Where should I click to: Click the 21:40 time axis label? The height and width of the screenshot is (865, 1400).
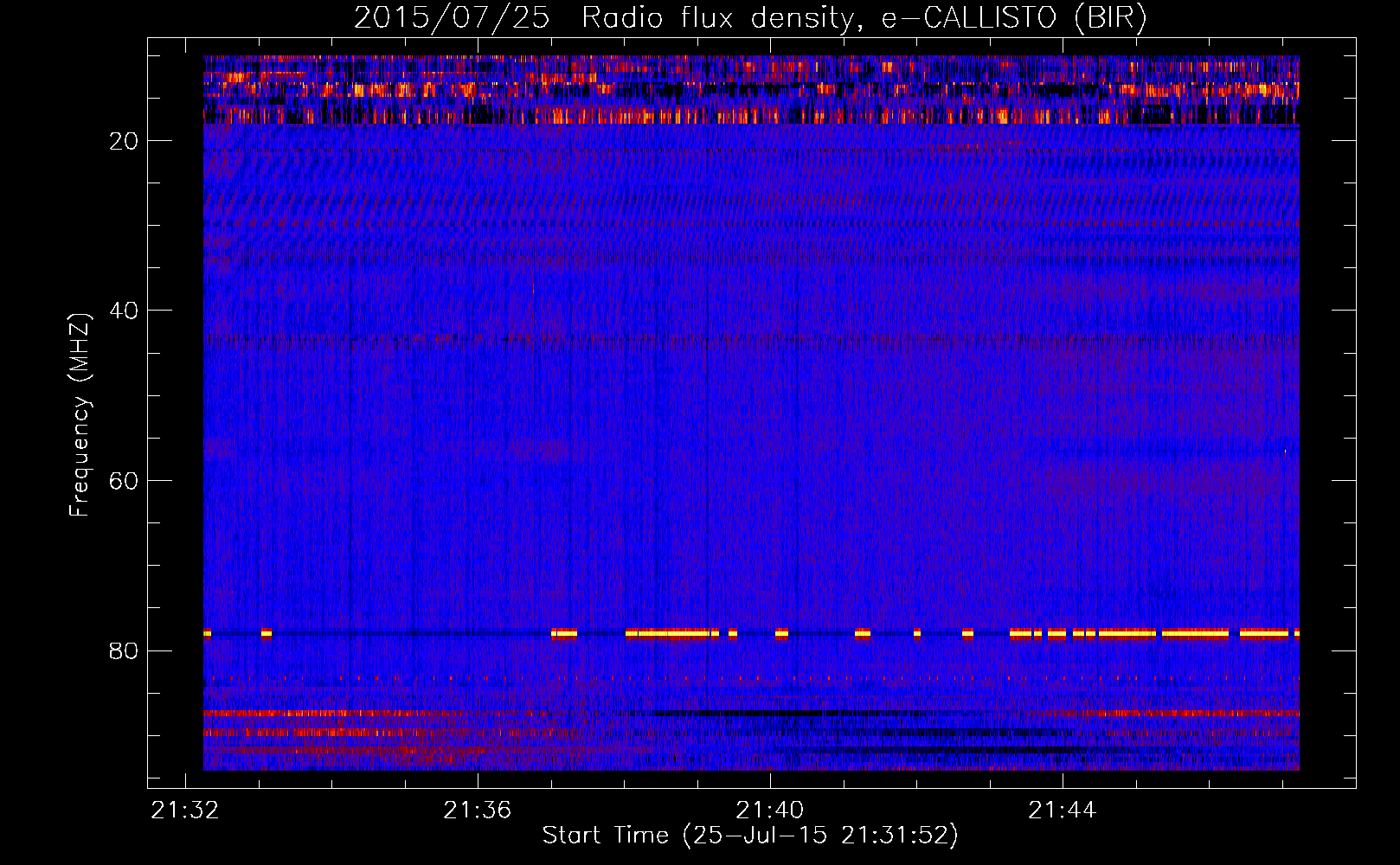pos(769,811)
